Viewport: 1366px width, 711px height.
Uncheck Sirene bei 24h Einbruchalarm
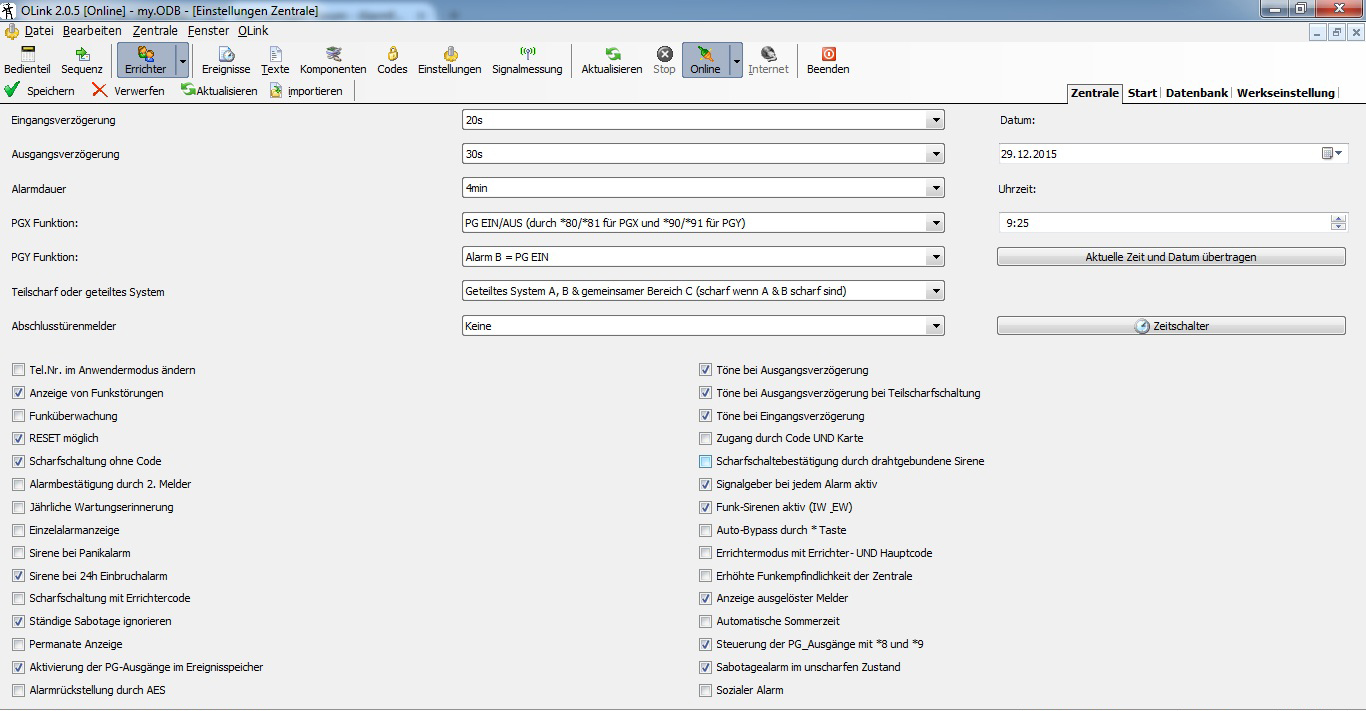pyautogui.click(x=19, y=576)
